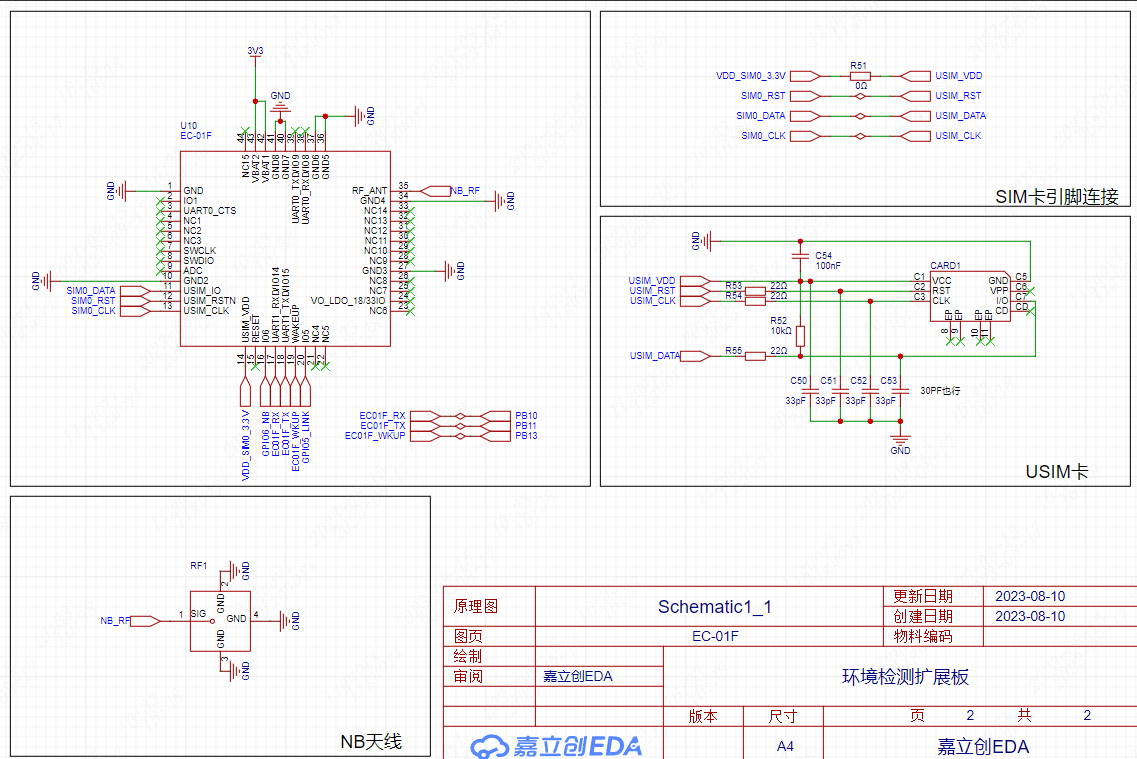The width and height of the screenshot is (1137, 759).
Task: Click the SIM0_CLK port in SIM pin connection block
Action: [806, 136]
